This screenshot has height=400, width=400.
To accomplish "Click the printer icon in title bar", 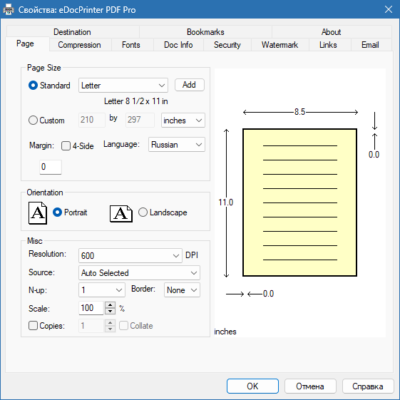I will coord(8,10).
